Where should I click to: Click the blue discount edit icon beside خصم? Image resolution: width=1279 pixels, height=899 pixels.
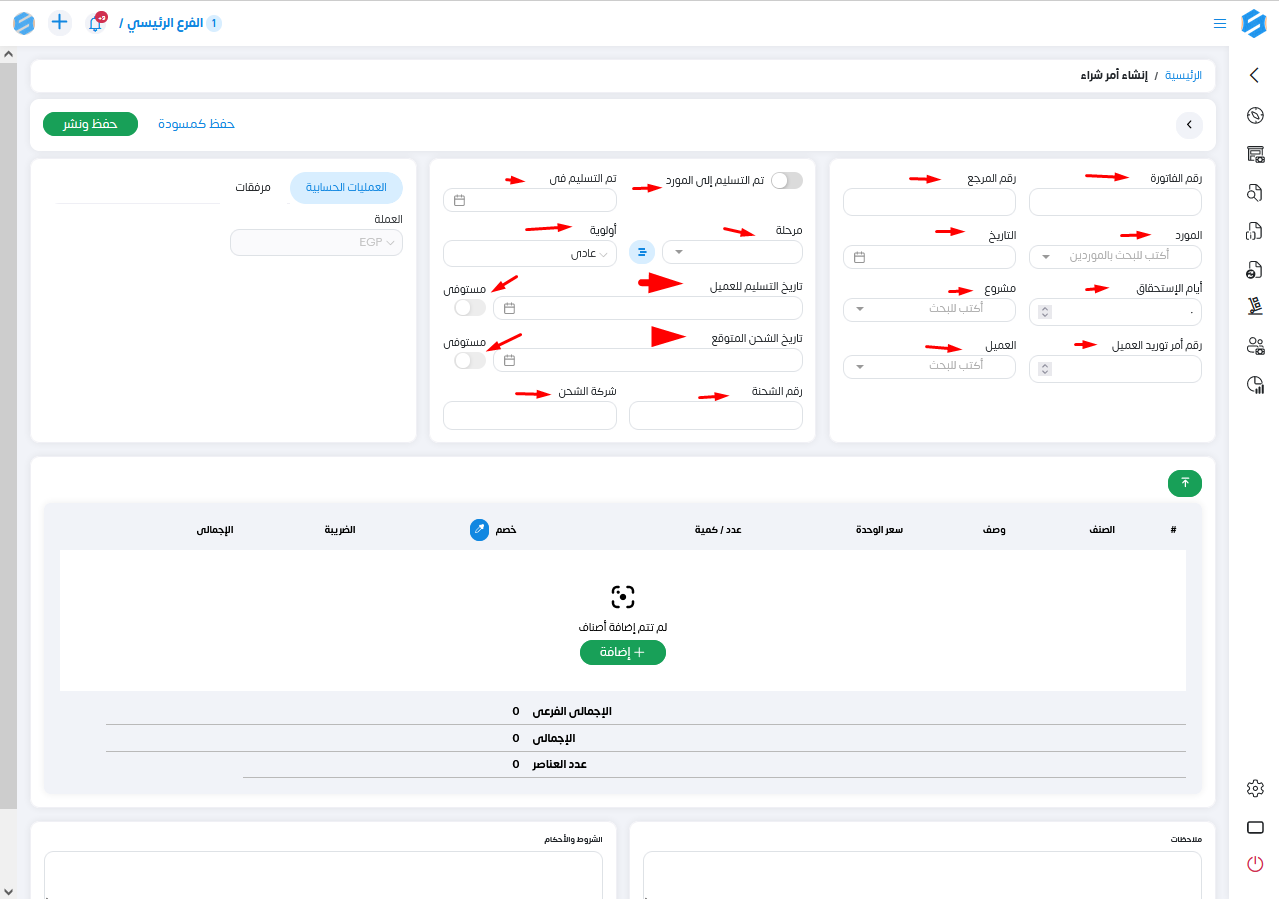tap(480, 529)
